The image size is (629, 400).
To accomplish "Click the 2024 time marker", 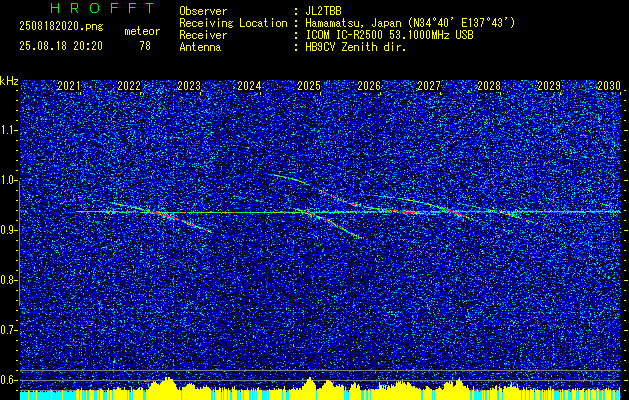I will [x=249, y=86].
